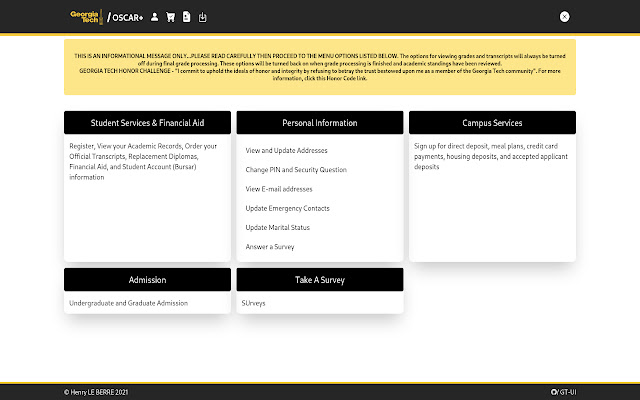Open the Campus Services header

492,123
